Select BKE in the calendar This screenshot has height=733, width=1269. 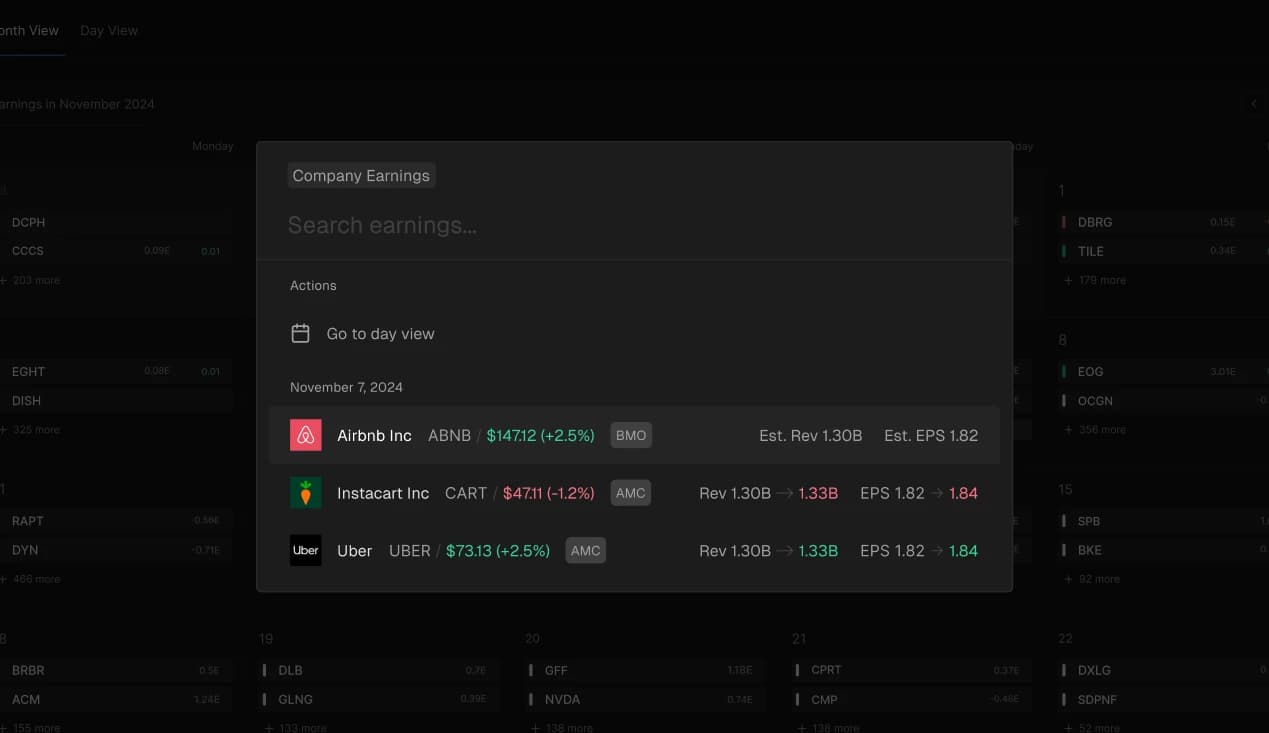click(1163, 550)
